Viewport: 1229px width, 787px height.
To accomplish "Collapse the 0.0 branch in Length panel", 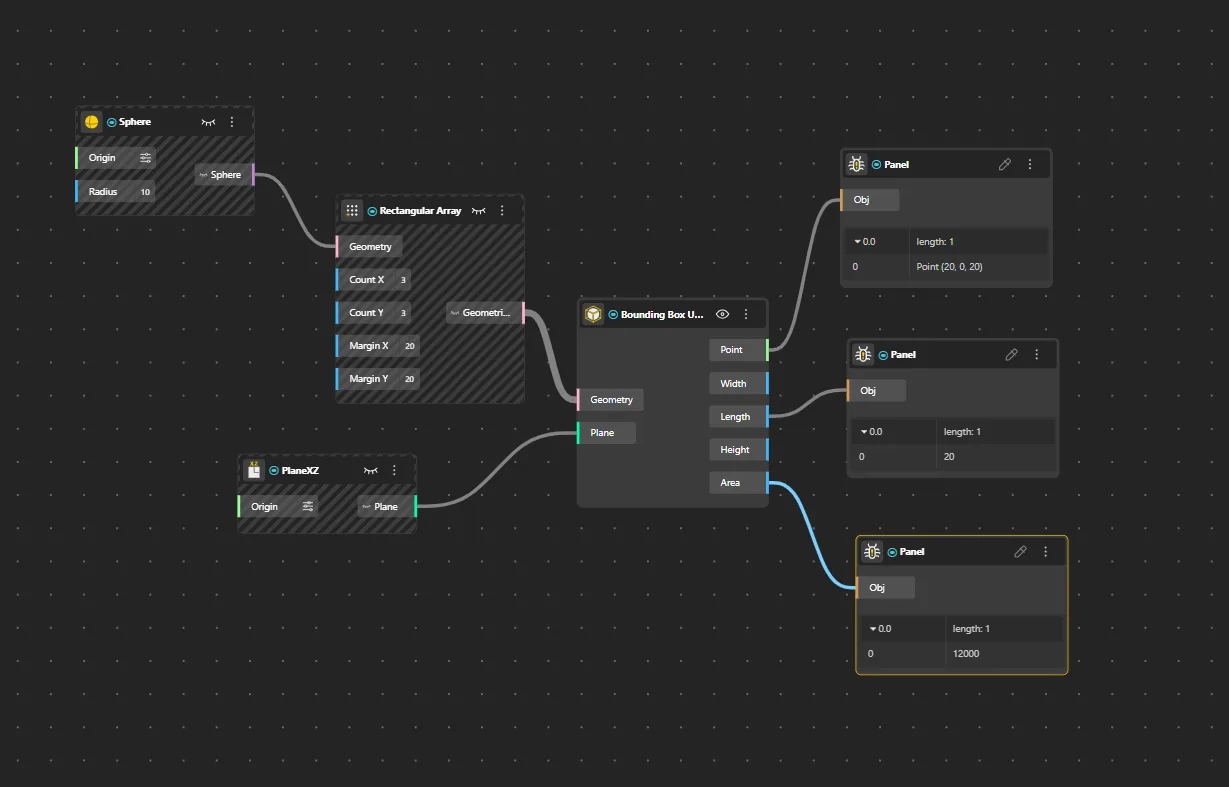I will point(864,432).
